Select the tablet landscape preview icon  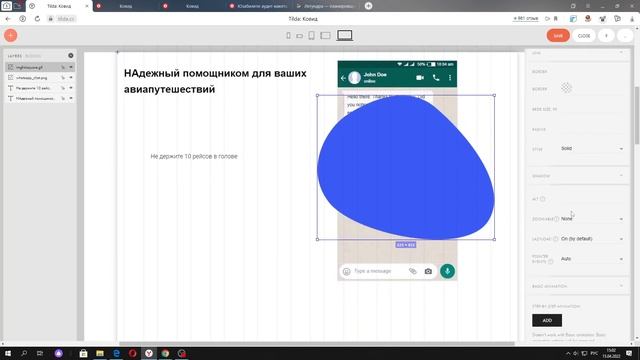click(x=325, y=36)
